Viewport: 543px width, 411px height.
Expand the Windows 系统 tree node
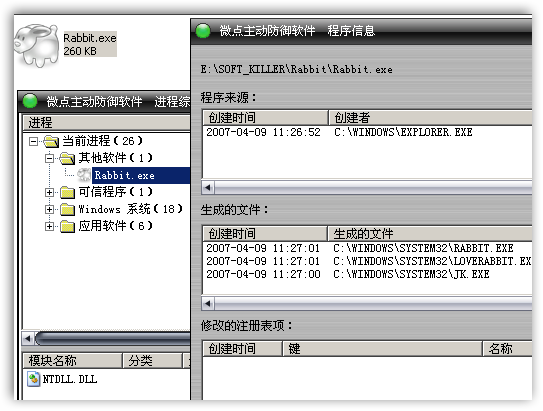[x=50, y=209]
